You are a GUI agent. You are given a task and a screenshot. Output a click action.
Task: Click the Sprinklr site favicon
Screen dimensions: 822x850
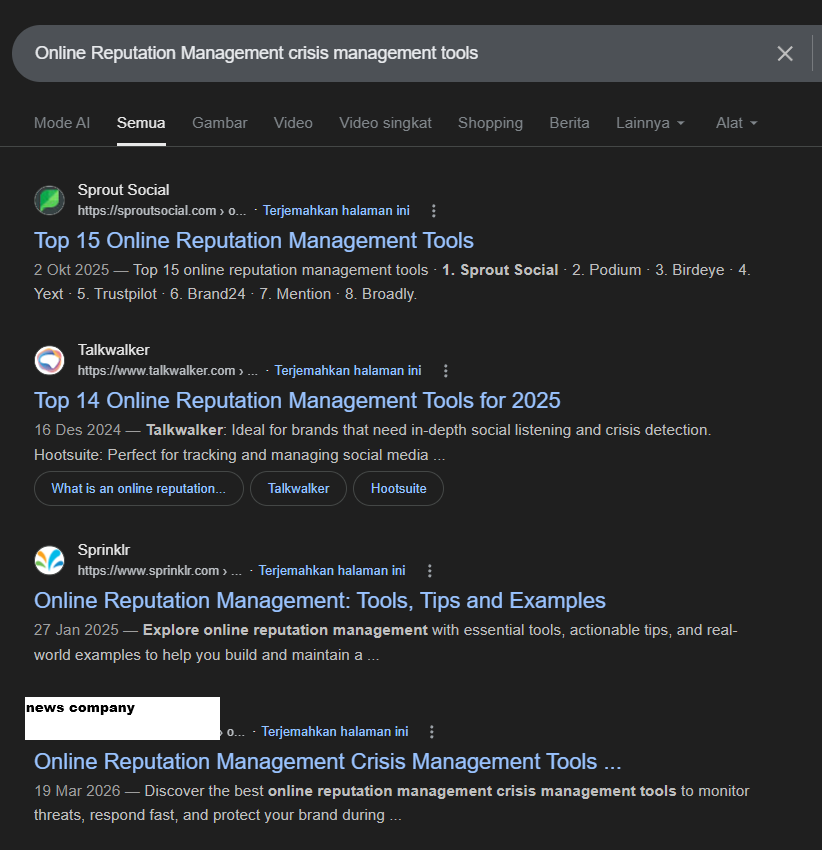50,560
